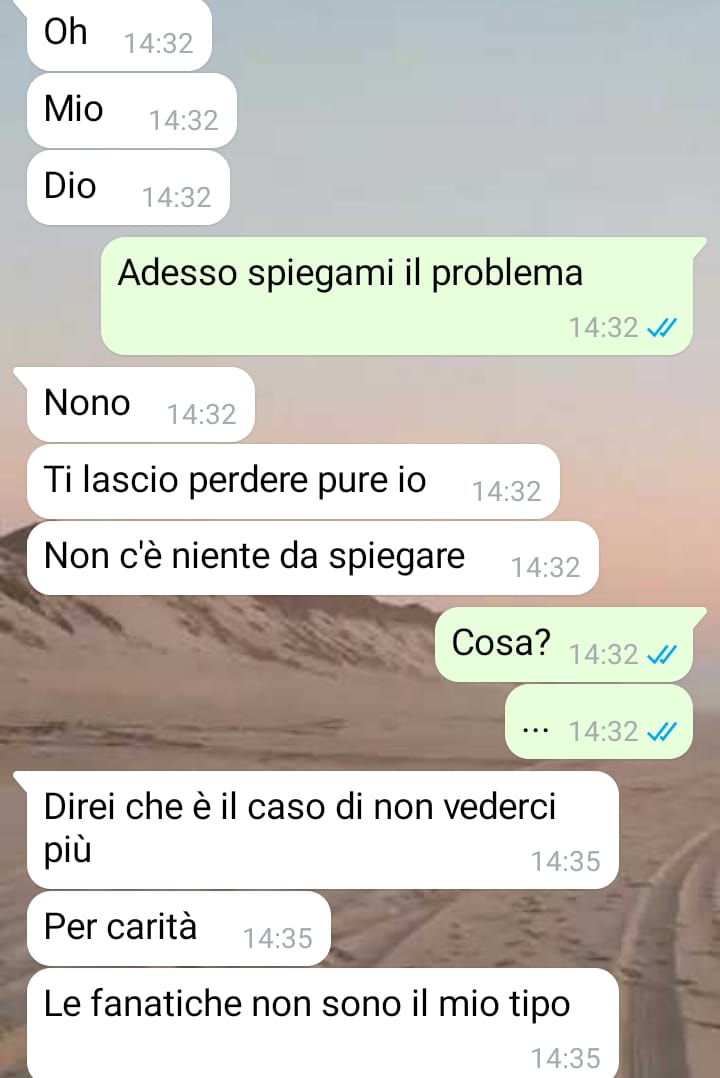Select 'Adesso spiegami il problema' message
The height and width of the screenshot is (1078, 720).
[x=399, y=296]
